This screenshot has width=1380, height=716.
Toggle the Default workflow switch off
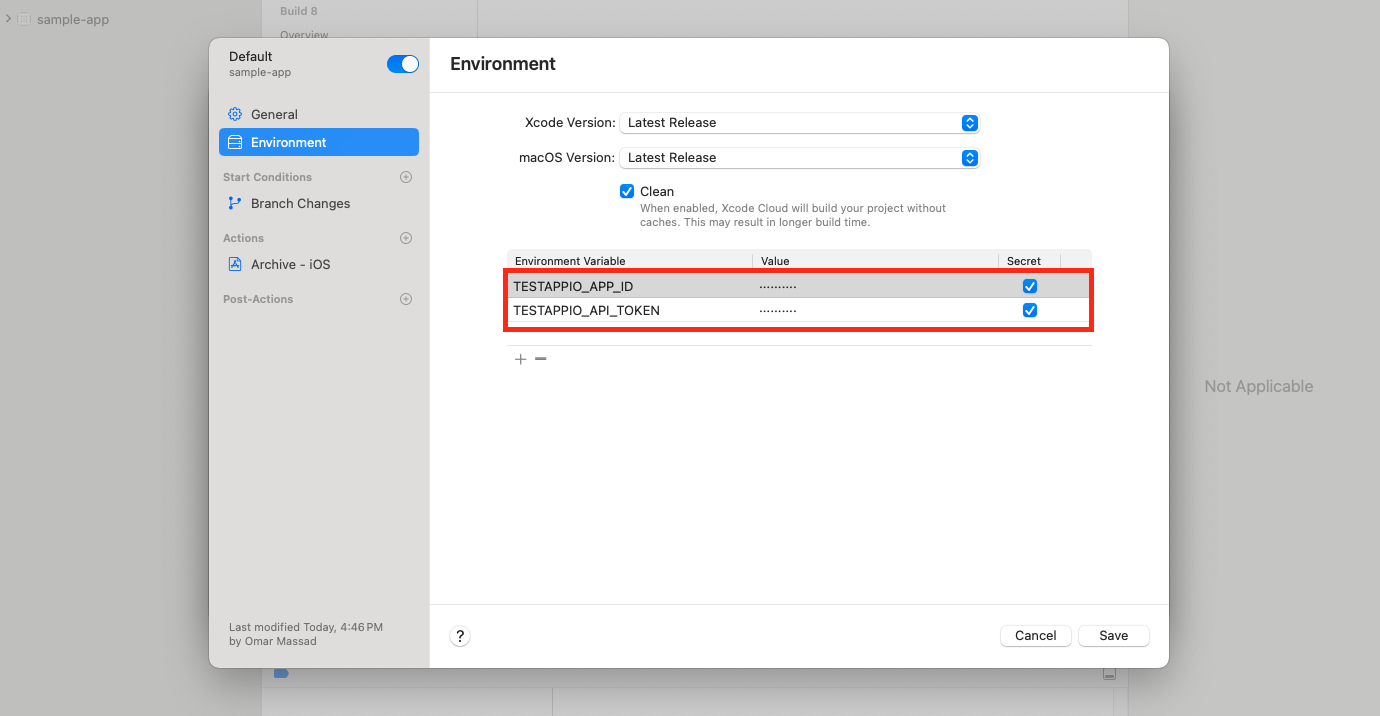[x=402, y=64]
